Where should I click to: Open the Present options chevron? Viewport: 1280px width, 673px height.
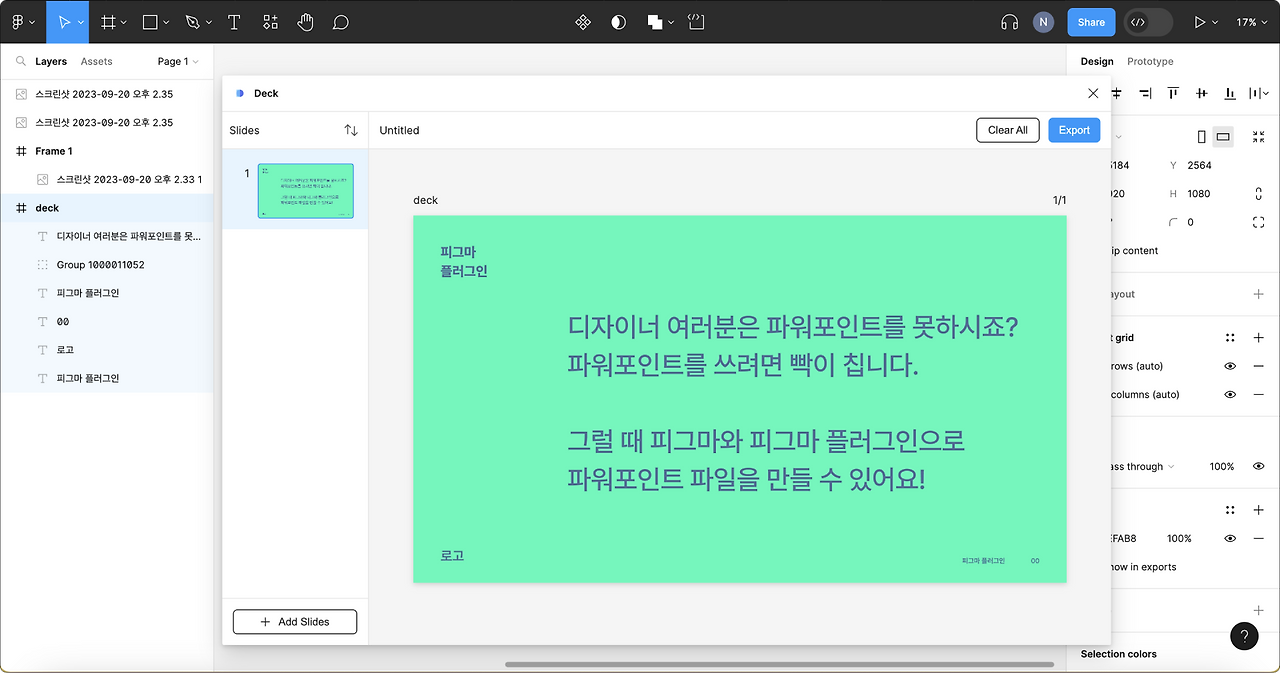[x=1215, y=22]
